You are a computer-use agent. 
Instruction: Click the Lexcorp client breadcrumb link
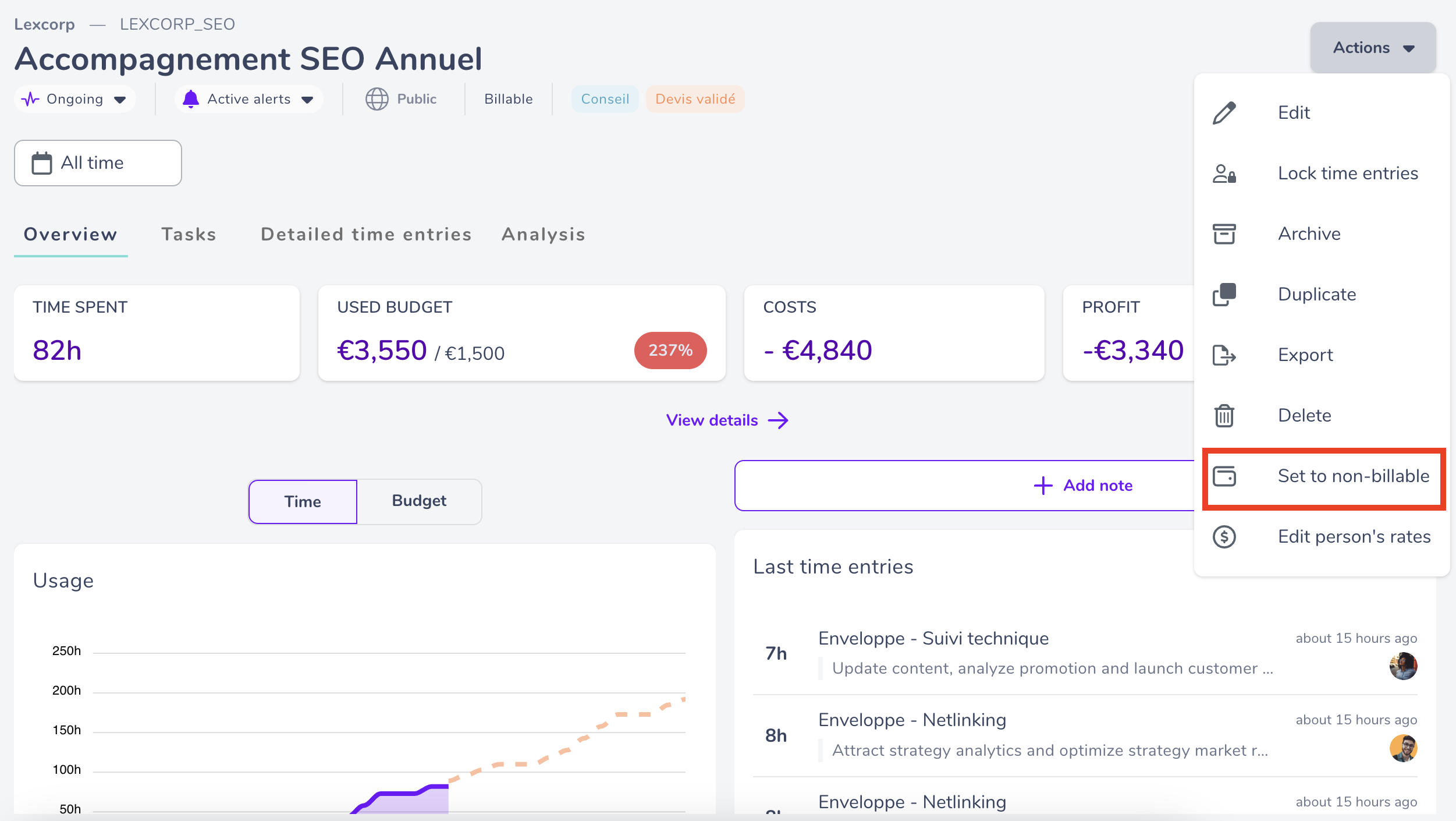click(x=44, y=24)
